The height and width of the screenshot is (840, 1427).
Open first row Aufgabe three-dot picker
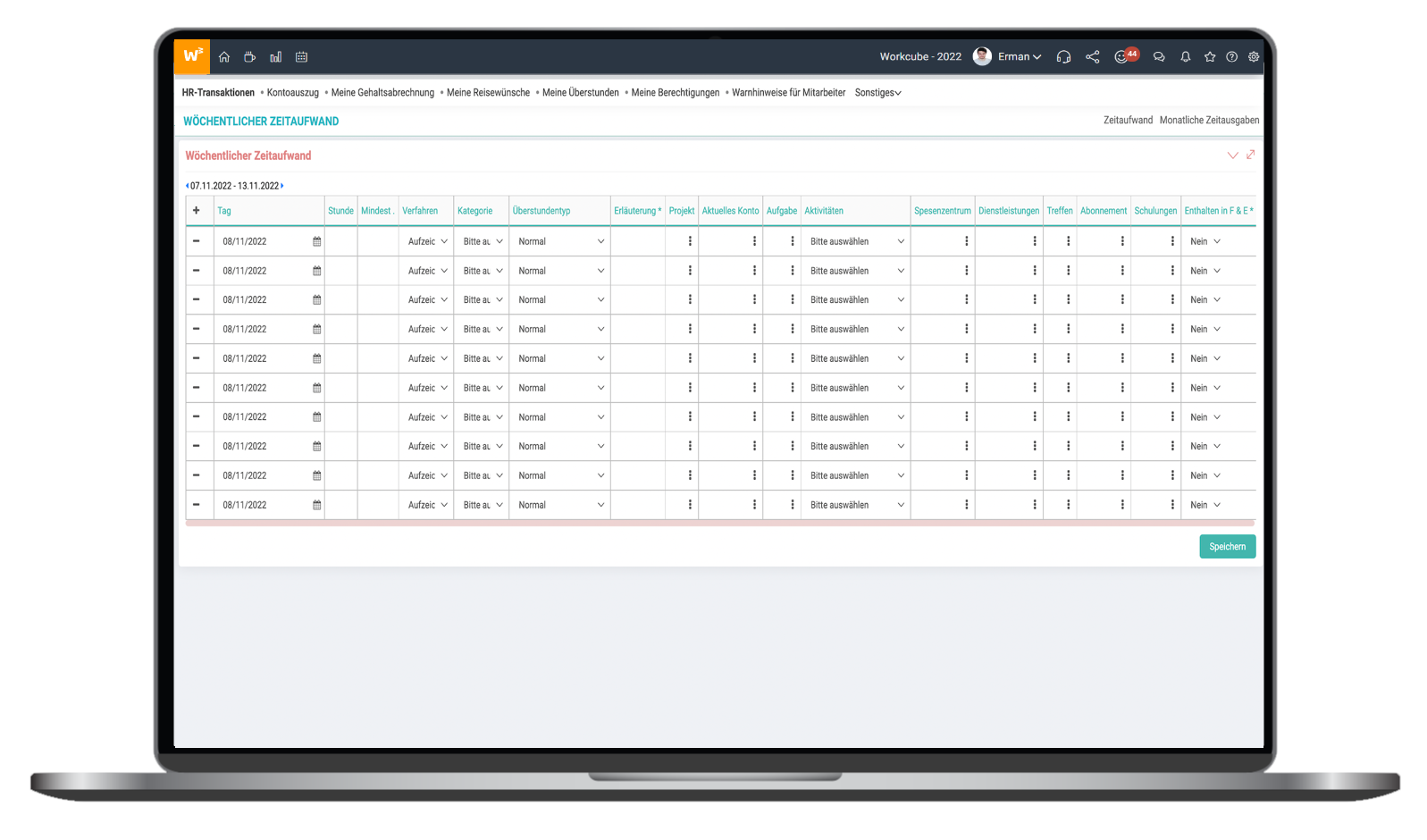pos(793,241)
